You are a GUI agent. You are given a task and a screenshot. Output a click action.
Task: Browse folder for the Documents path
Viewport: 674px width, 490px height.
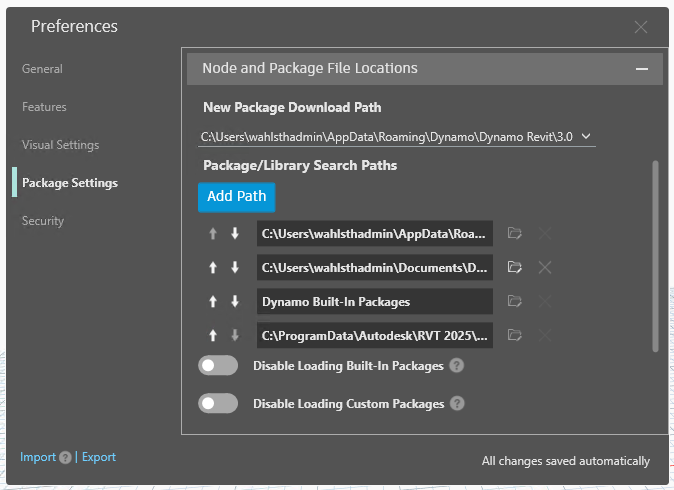tap(515, 267)
